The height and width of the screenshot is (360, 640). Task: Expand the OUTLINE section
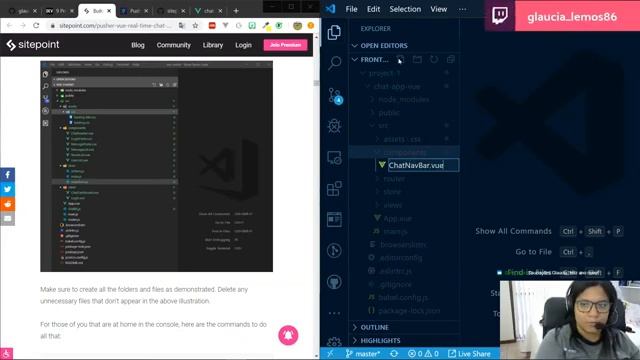[x=370, y=327]
